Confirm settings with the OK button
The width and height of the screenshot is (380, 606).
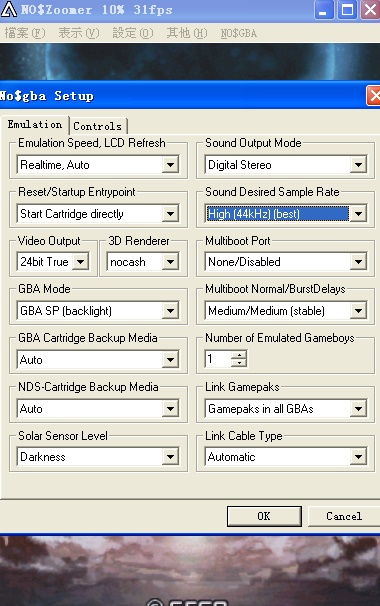click(x=264, y=516)
